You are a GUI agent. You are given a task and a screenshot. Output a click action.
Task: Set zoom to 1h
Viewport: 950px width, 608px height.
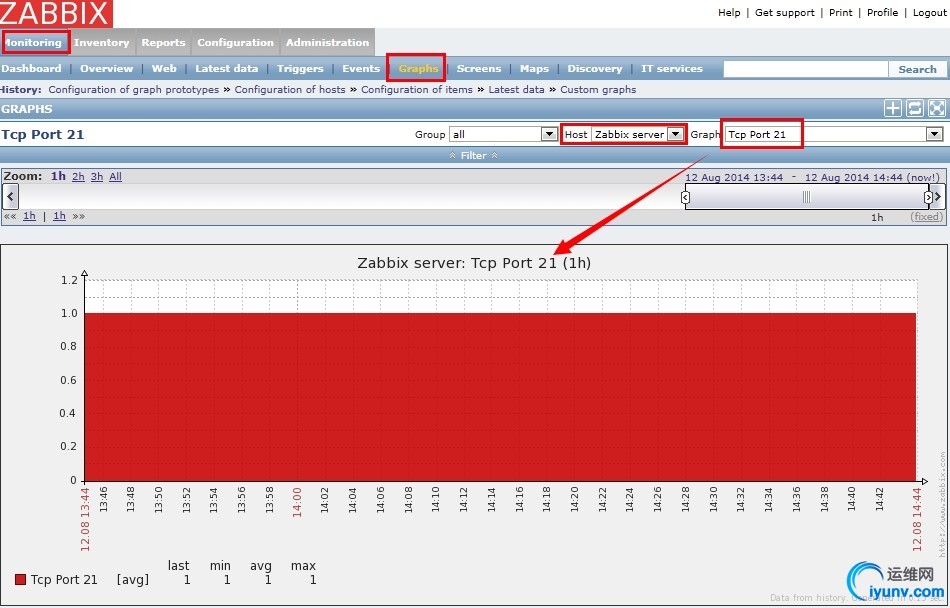58,176
